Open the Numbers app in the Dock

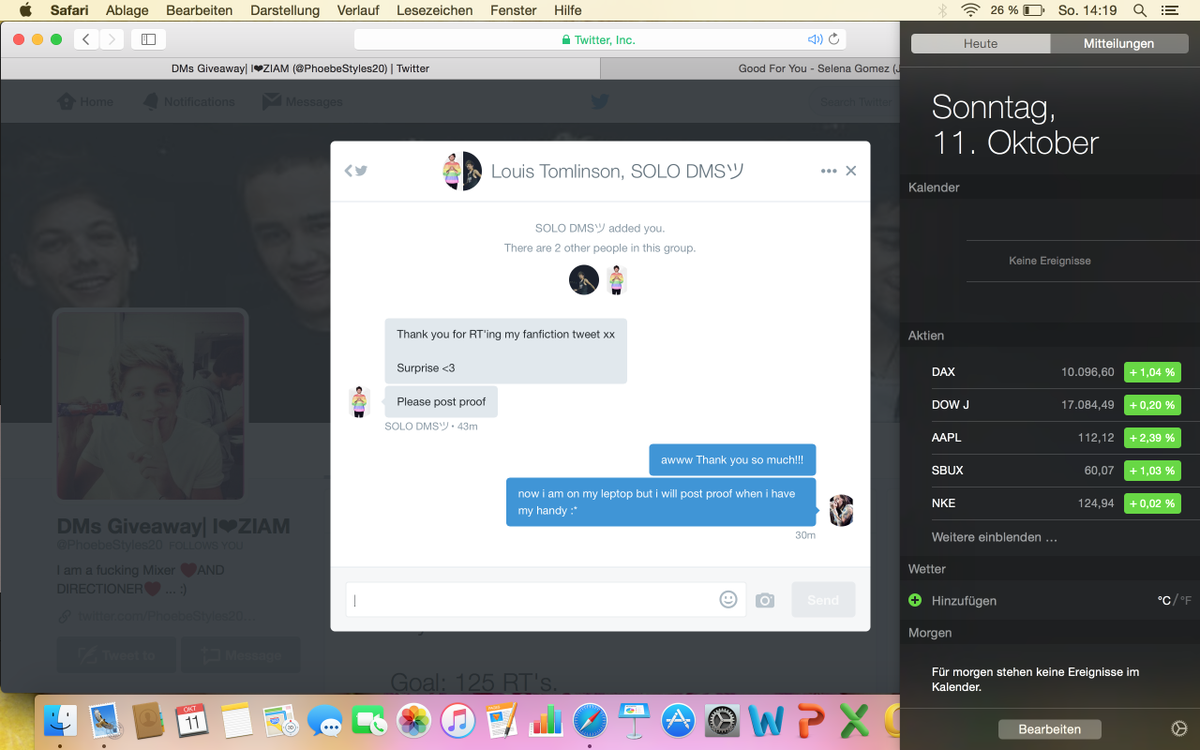point(545,721)
